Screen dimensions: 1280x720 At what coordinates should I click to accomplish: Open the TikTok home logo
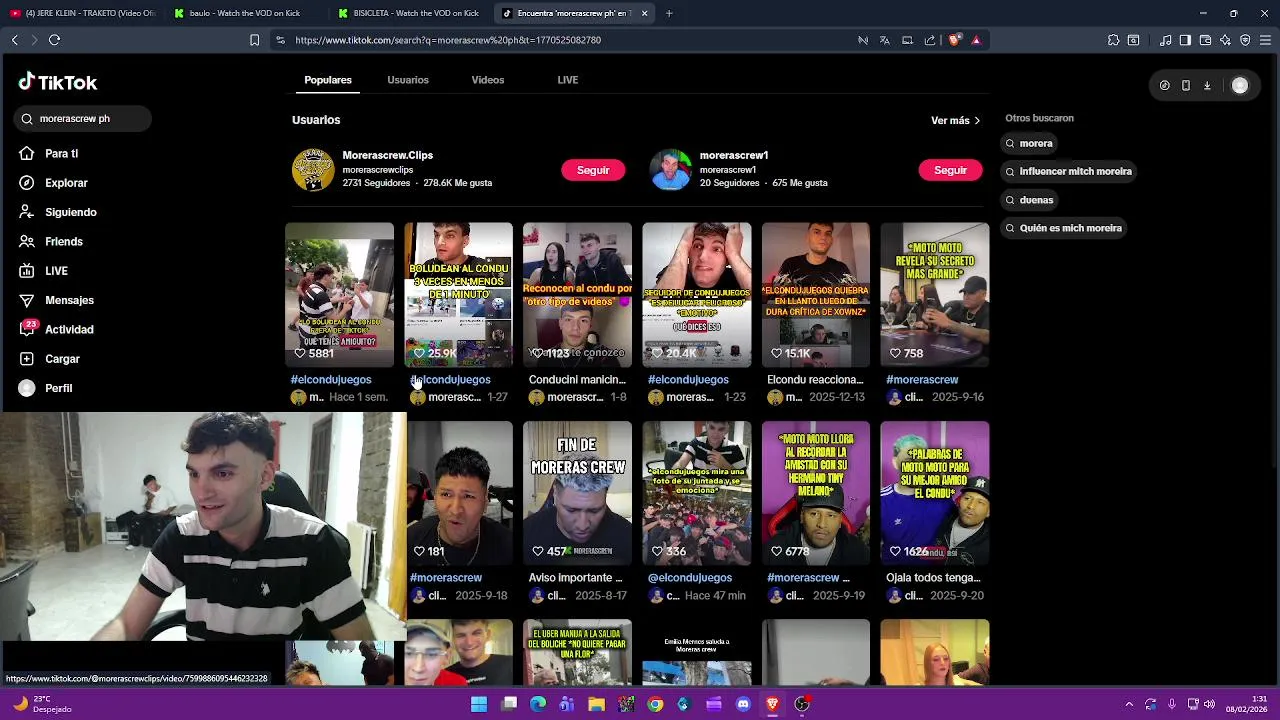tap(58, 82)
